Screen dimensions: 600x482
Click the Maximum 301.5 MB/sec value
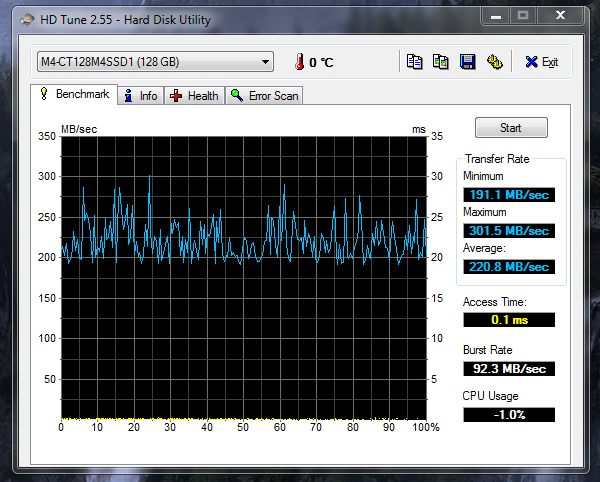[509, 231]
